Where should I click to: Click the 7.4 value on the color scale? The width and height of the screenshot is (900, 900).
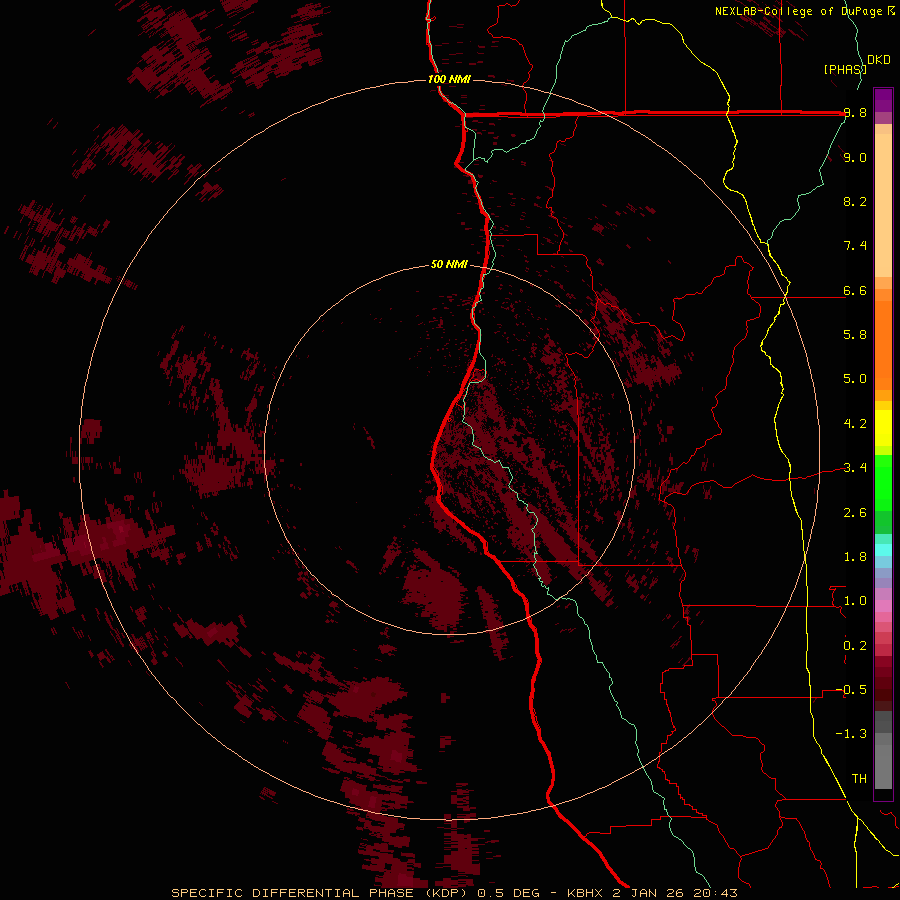pos(855,246)
